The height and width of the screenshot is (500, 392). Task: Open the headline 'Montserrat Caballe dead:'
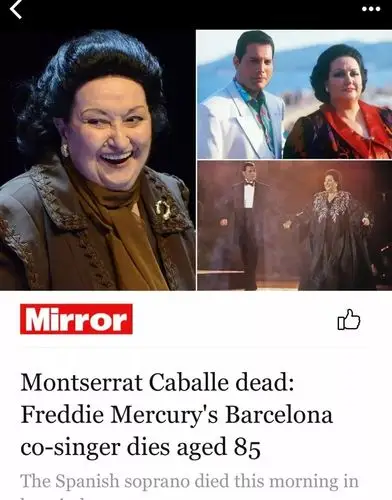click(x=157, y=382)
